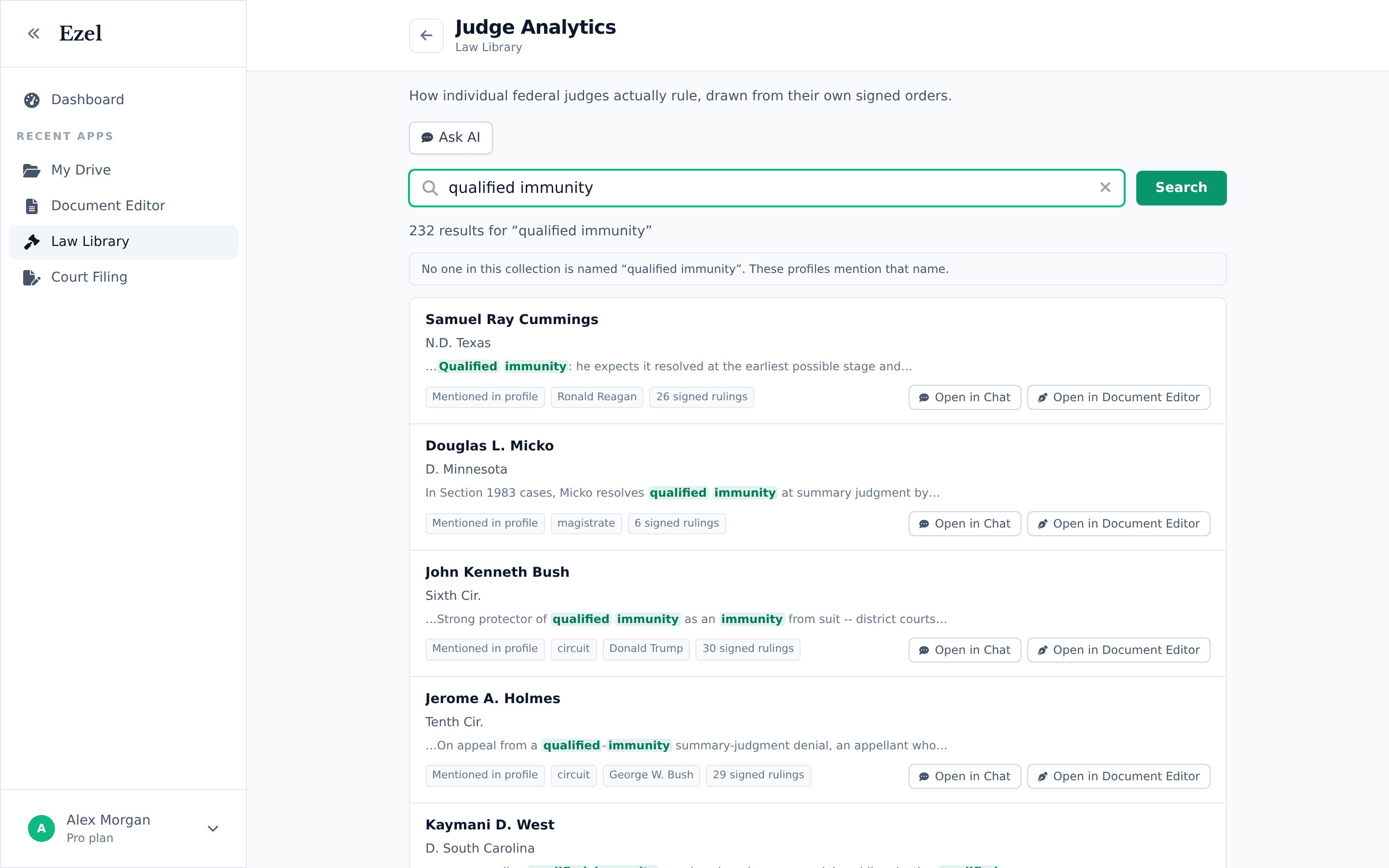Click the magistrate tag

click(x=586, y=523)
